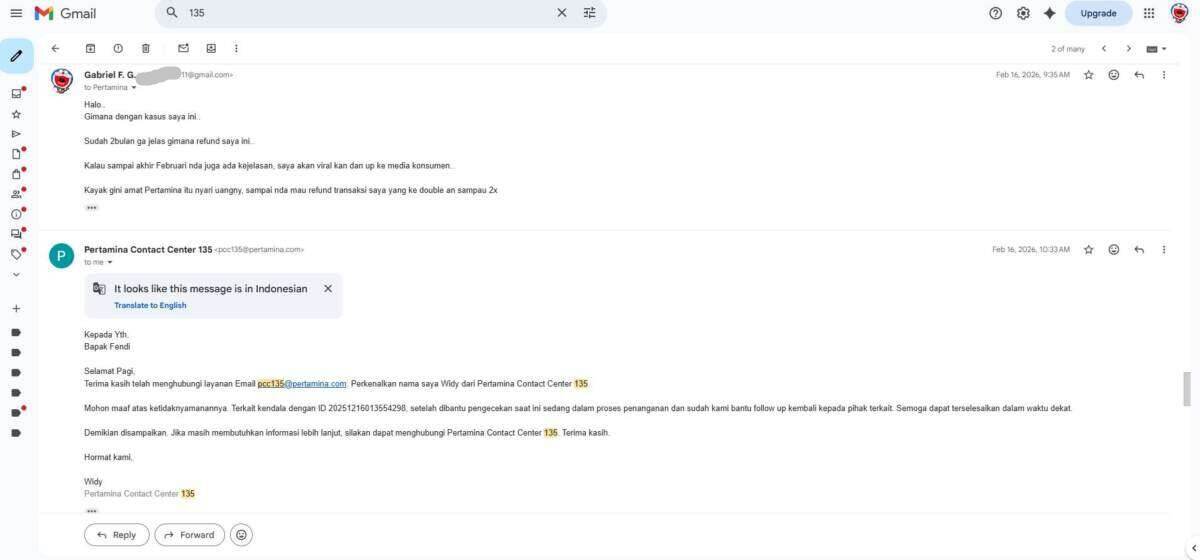1200x560 pixels.
Task: Archive this email conversation
Action: 90,48
